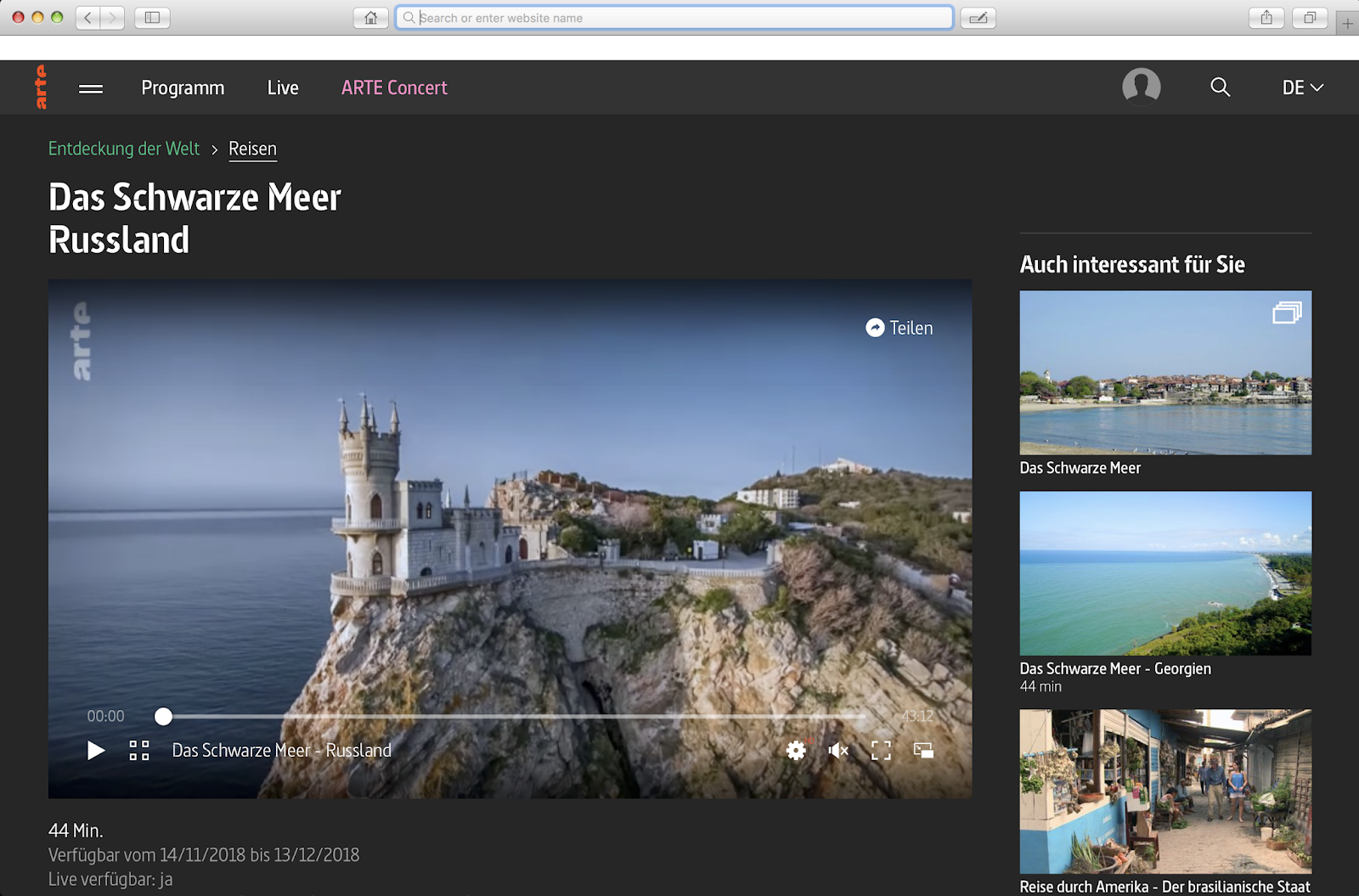Open the site search magnifier
The image size is (1359, 896).
click(1220, 87)
